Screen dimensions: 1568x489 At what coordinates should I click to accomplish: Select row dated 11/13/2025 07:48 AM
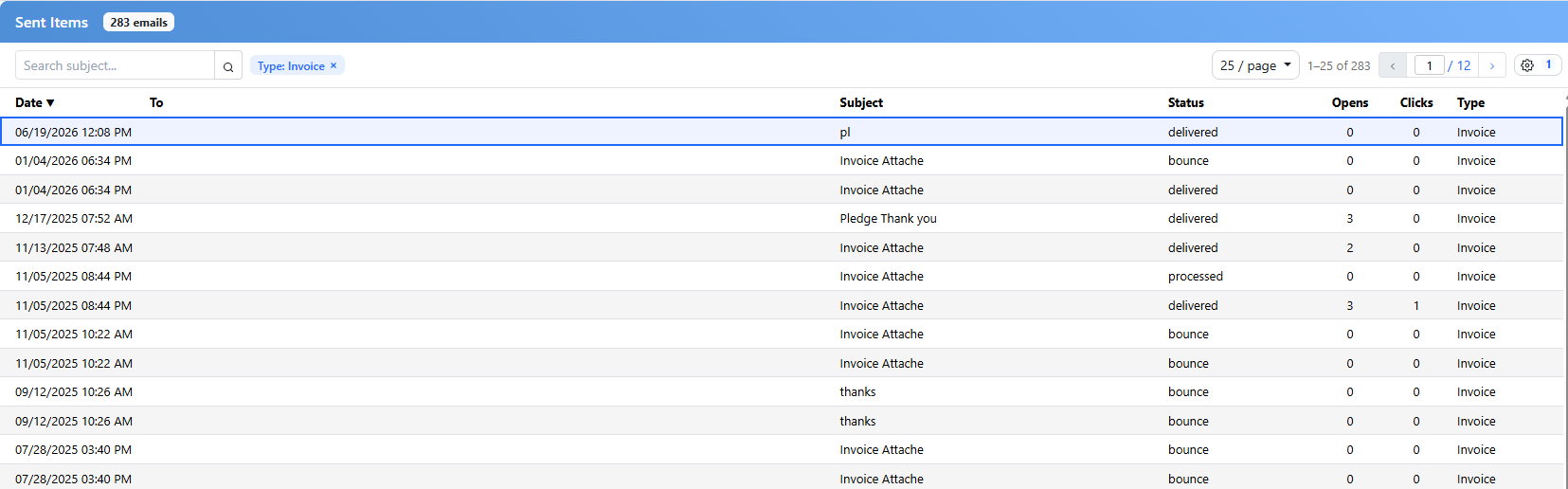coord(782,247)
